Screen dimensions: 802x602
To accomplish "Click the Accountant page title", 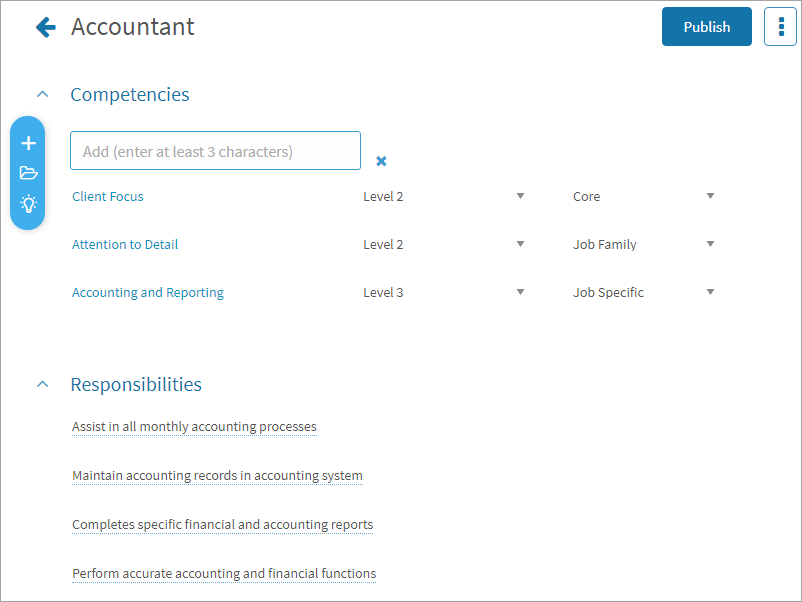I will (x=132, y=27).
